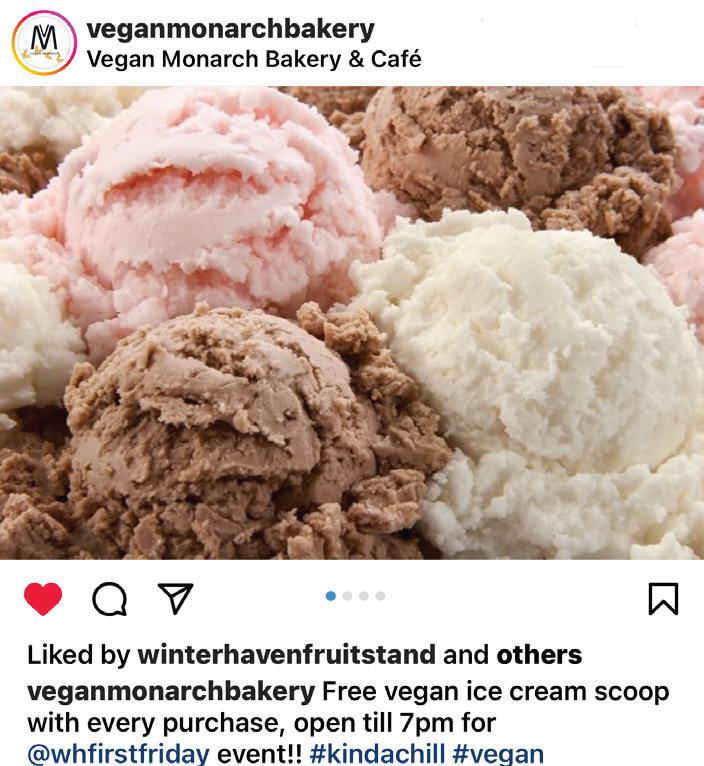Open winterhavenfruitstand's profile from likes
This screenshot has width=704, height=766.
286,655
